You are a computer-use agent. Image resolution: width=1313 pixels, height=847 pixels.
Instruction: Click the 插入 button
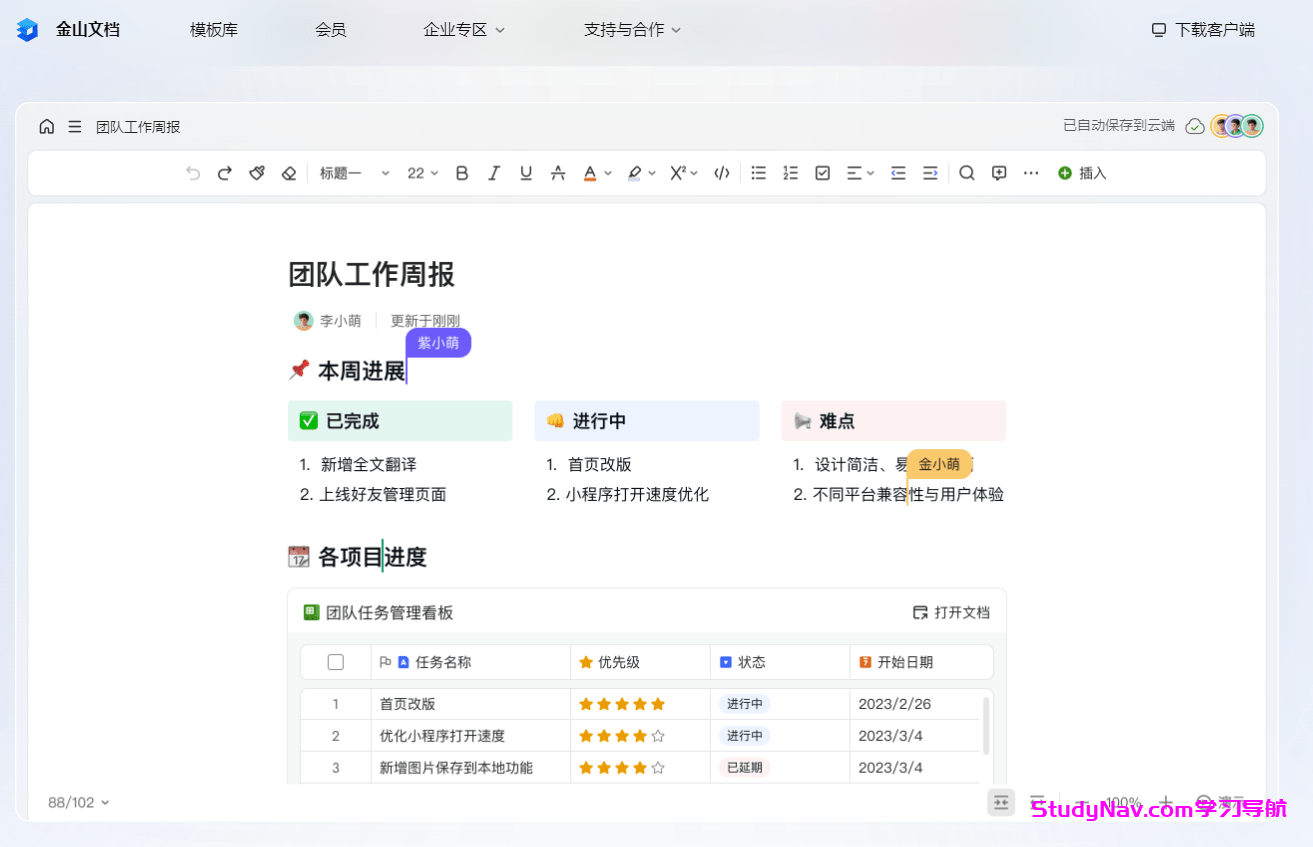point(1081,172)
